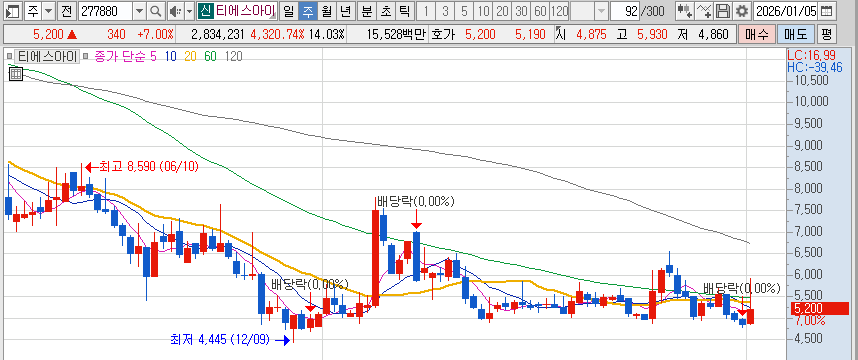
Task: Edit the date field 2026/01/05
Action: click(x=786, y=10)
